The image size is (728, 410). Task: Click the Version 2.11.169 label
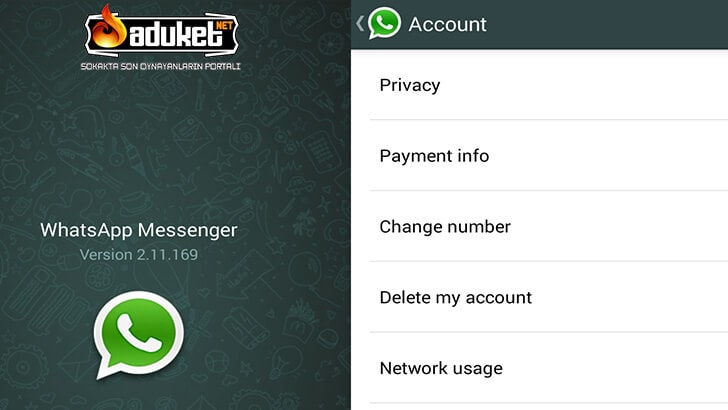coord(139,254)
